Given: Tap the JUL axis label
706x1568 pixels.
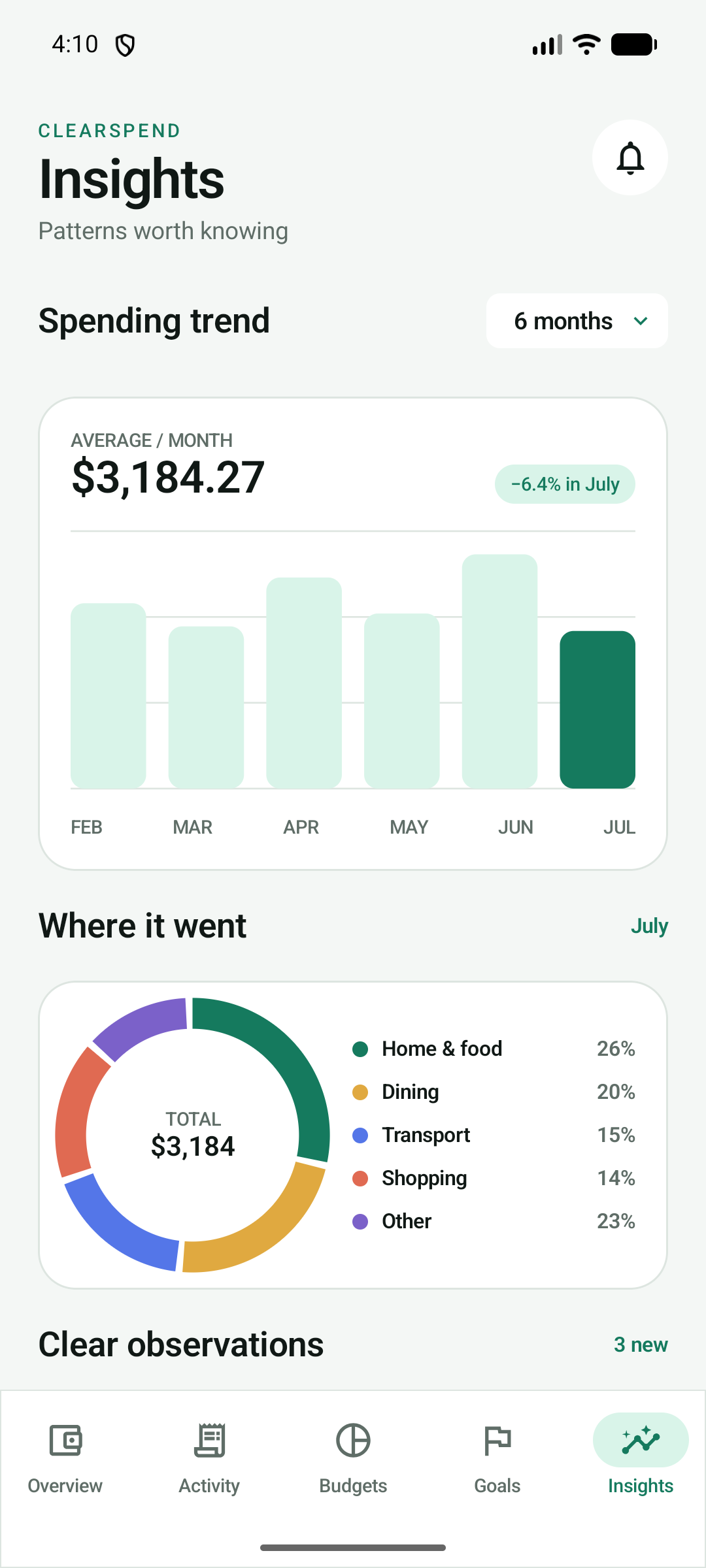Looking at the screenshot, I should [619, 827].
